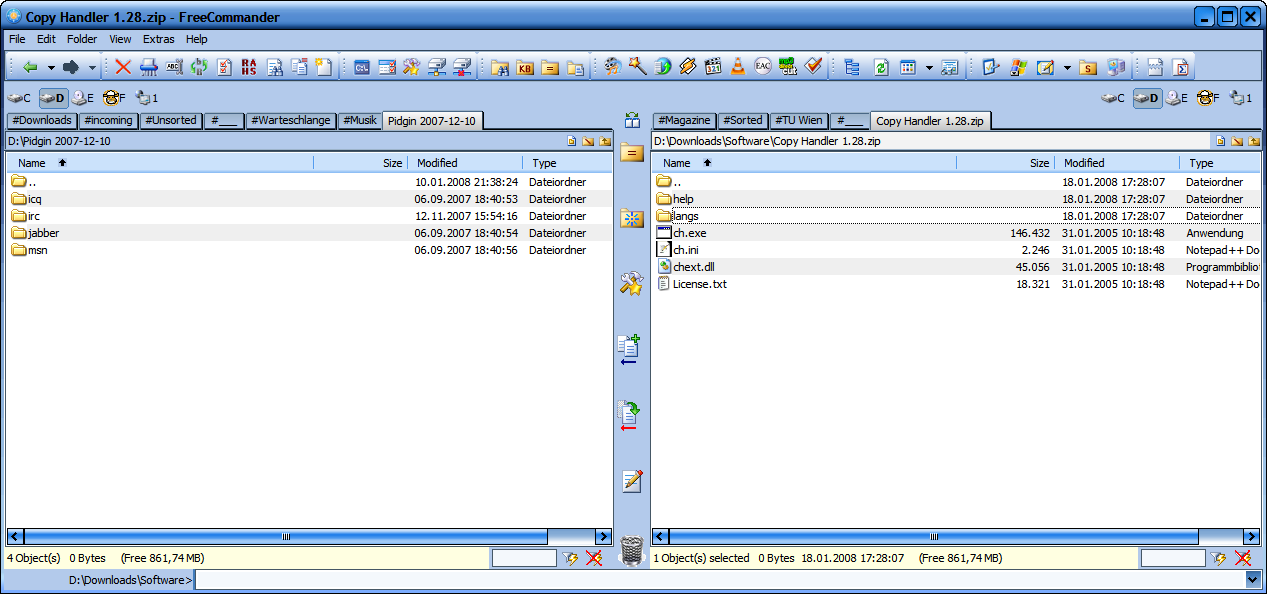
Task: Click the right panel horizontal scrollbar thumb
Action: tap(934, 537)
